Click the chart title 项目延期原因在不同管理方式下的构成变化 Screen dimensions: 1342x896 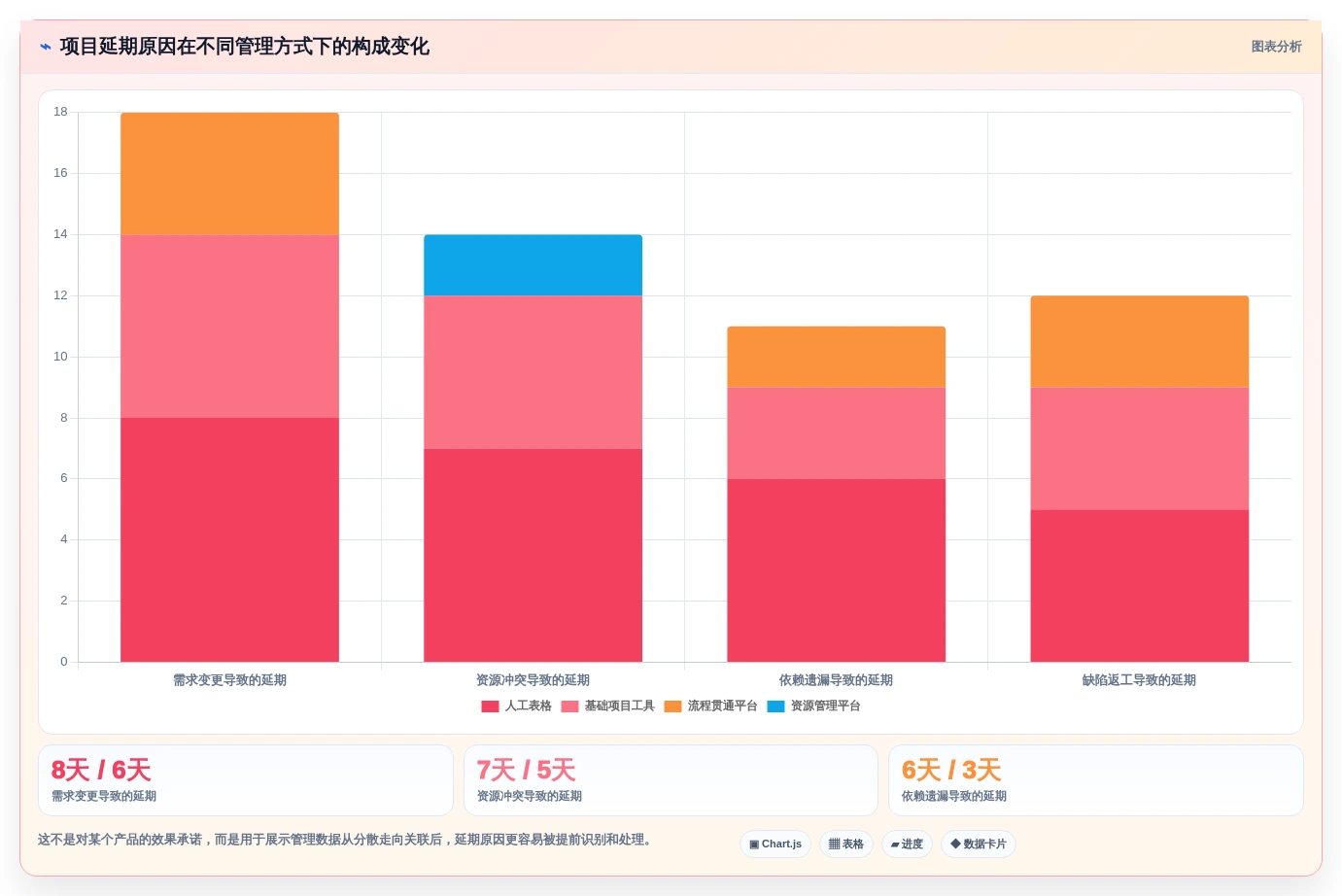(245, 47)
